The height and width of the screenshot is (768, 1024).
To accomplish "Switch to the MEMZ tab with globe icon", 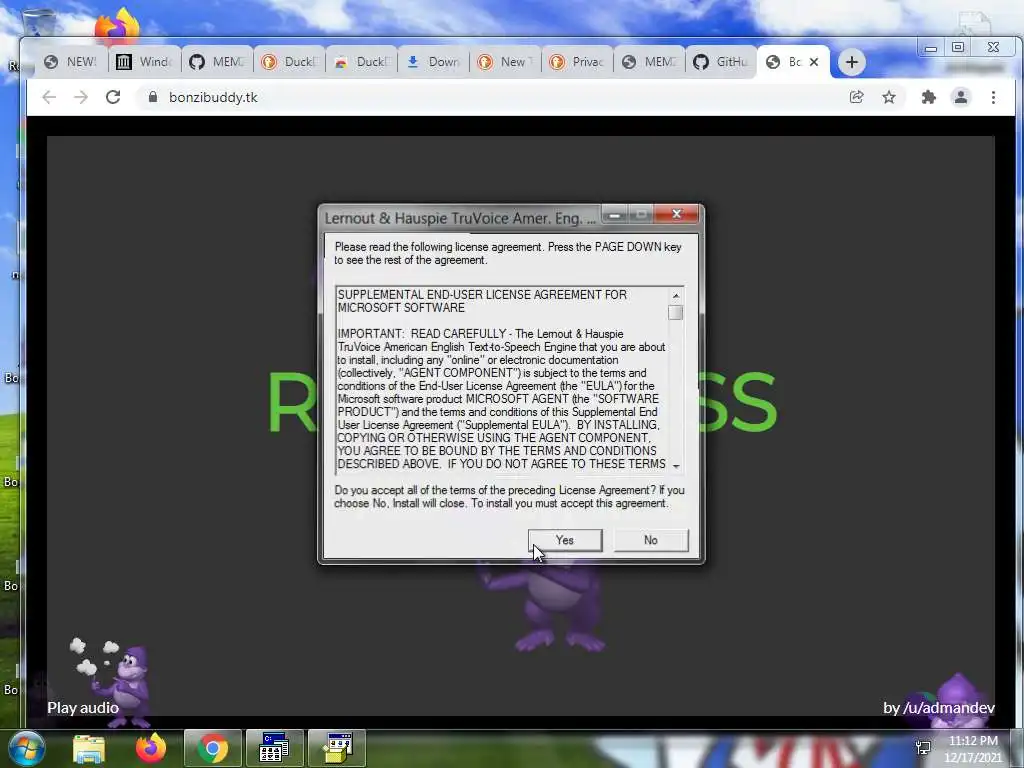I will (x=648, y=62).
